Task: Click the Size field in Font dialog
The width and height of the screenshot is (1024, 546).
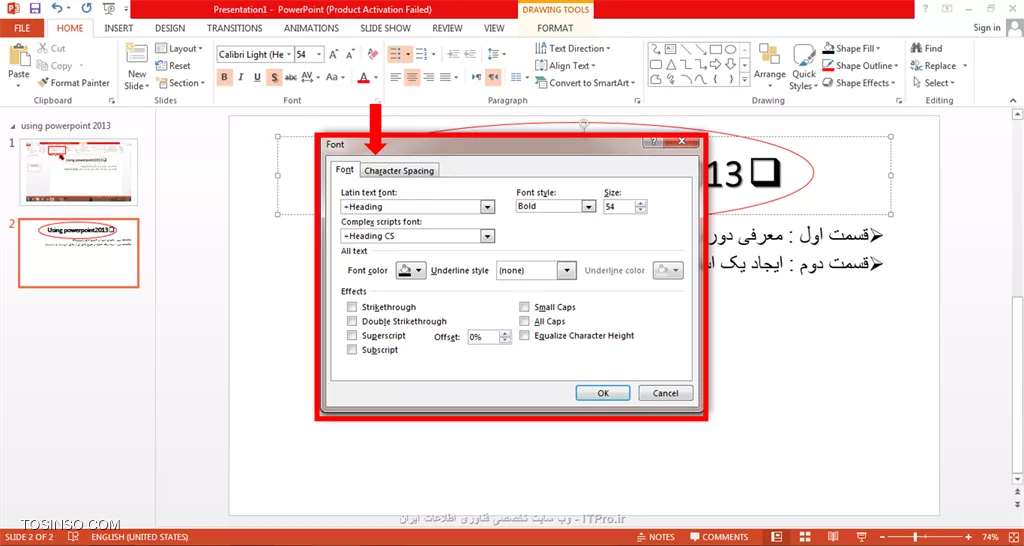Action: [619, 206]
